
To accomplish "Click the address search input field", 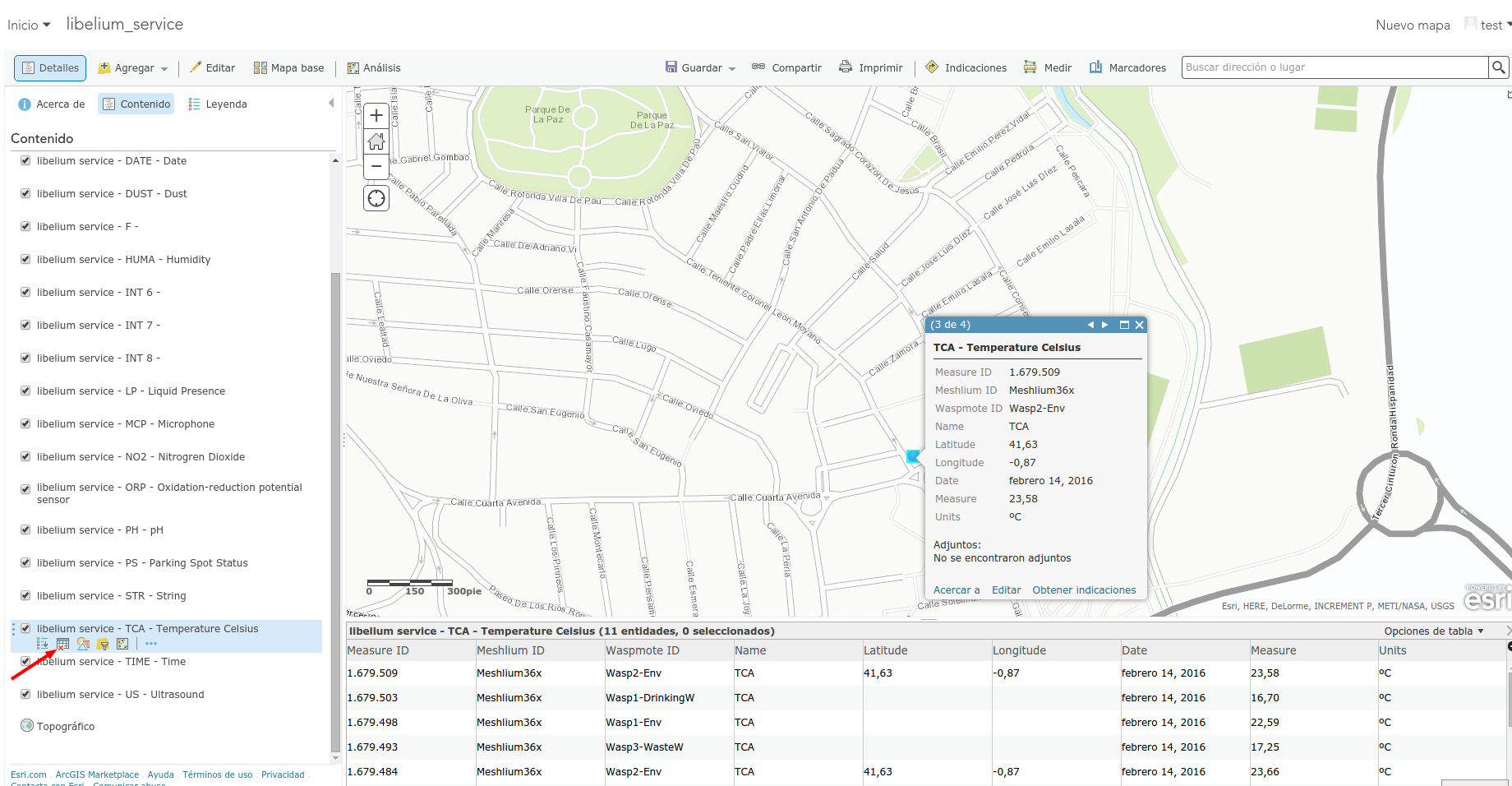I will 1335,67.
